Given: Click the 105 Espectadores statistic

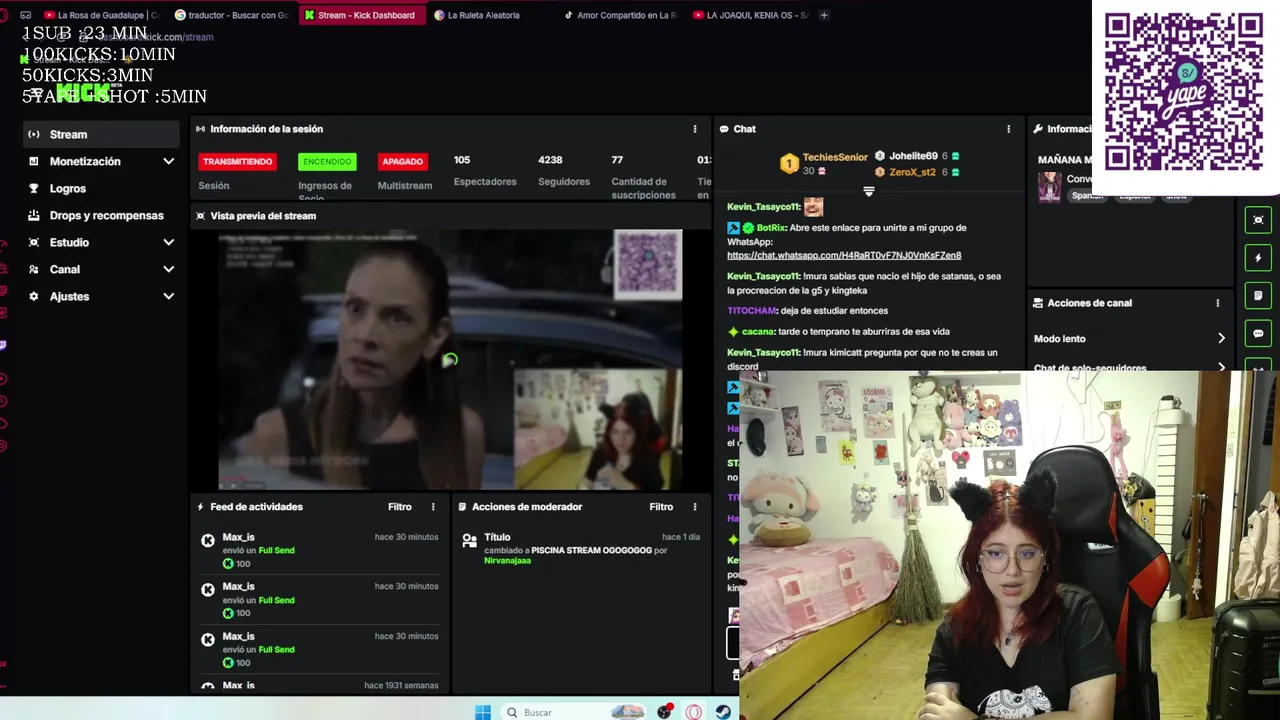Looking at the screenshot, I should click(x=485, y=171).
